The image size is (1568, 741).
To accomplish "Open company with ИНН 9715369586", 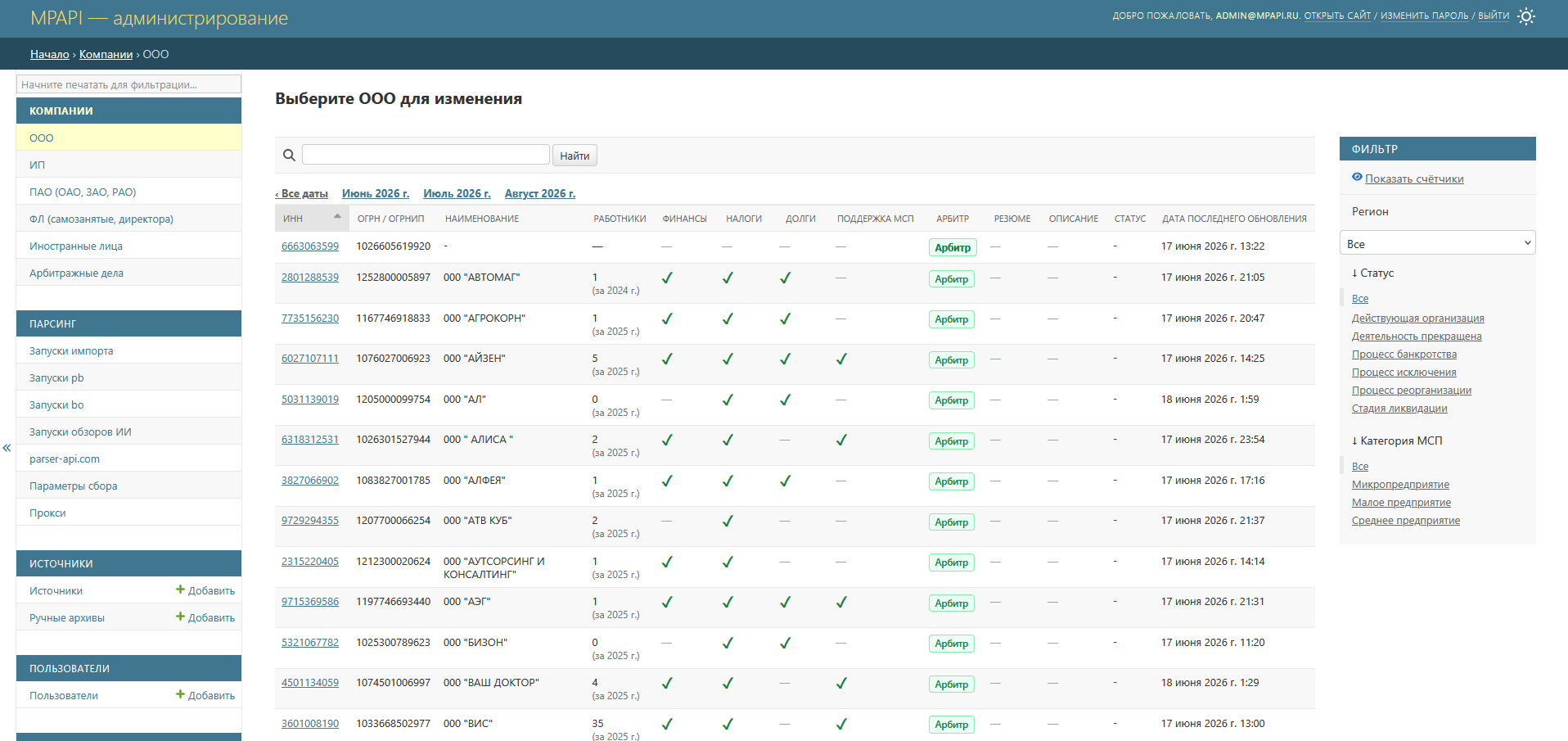I will [310, 602].
